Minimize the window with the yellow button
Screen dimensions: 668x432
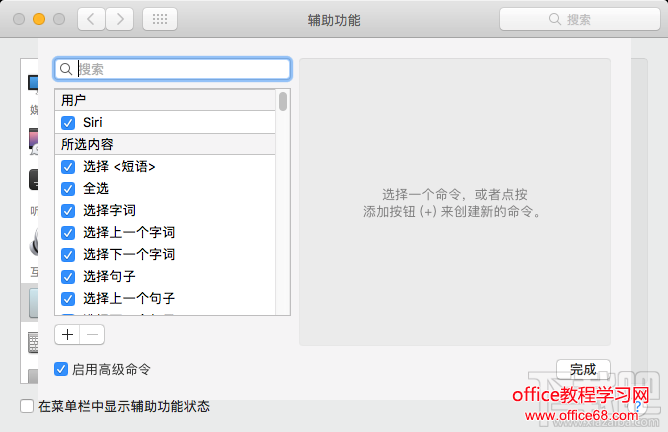click(39, 19)
